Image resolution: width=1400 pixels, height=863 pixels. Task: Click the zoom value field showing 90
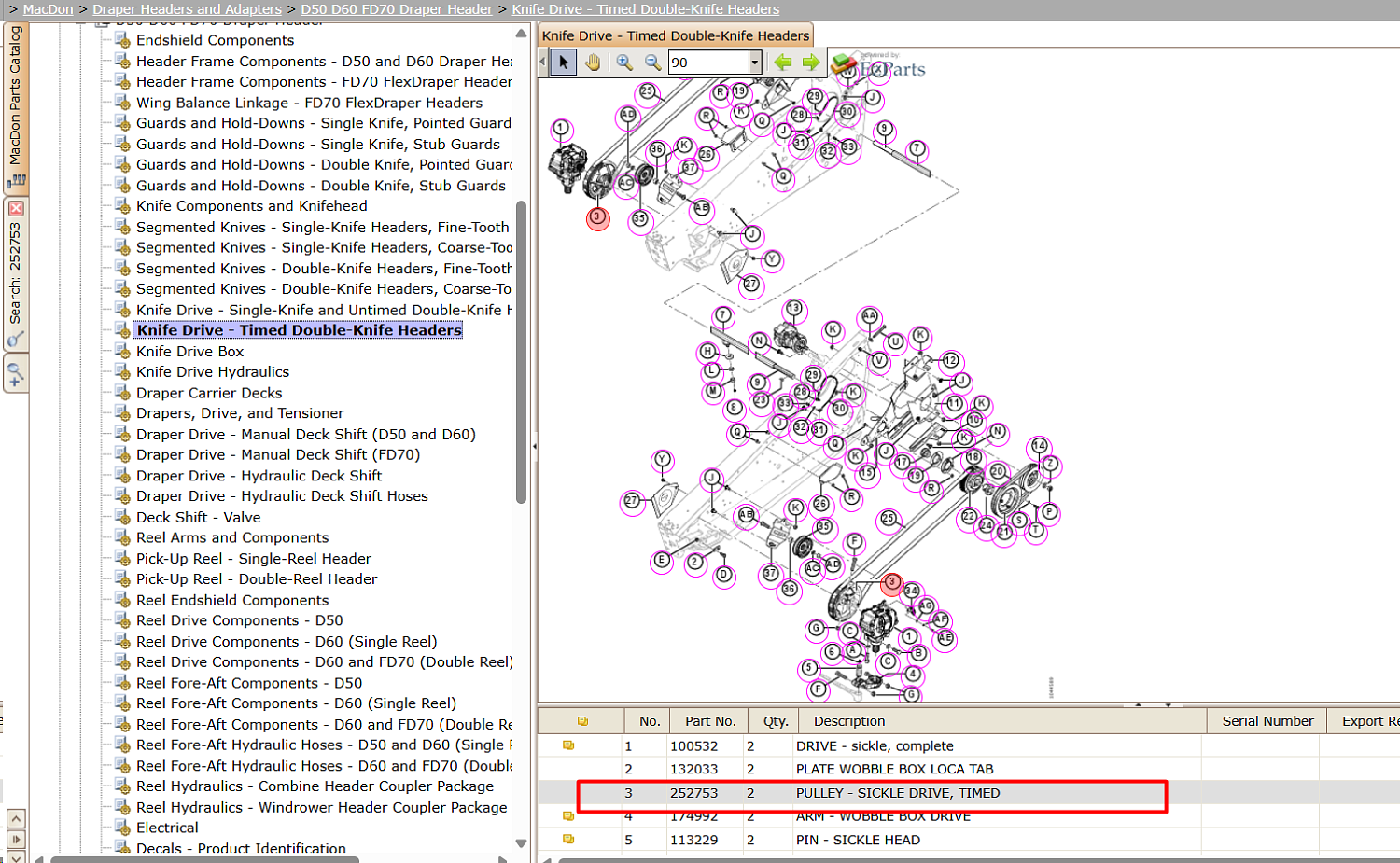[x=708, y=63]
